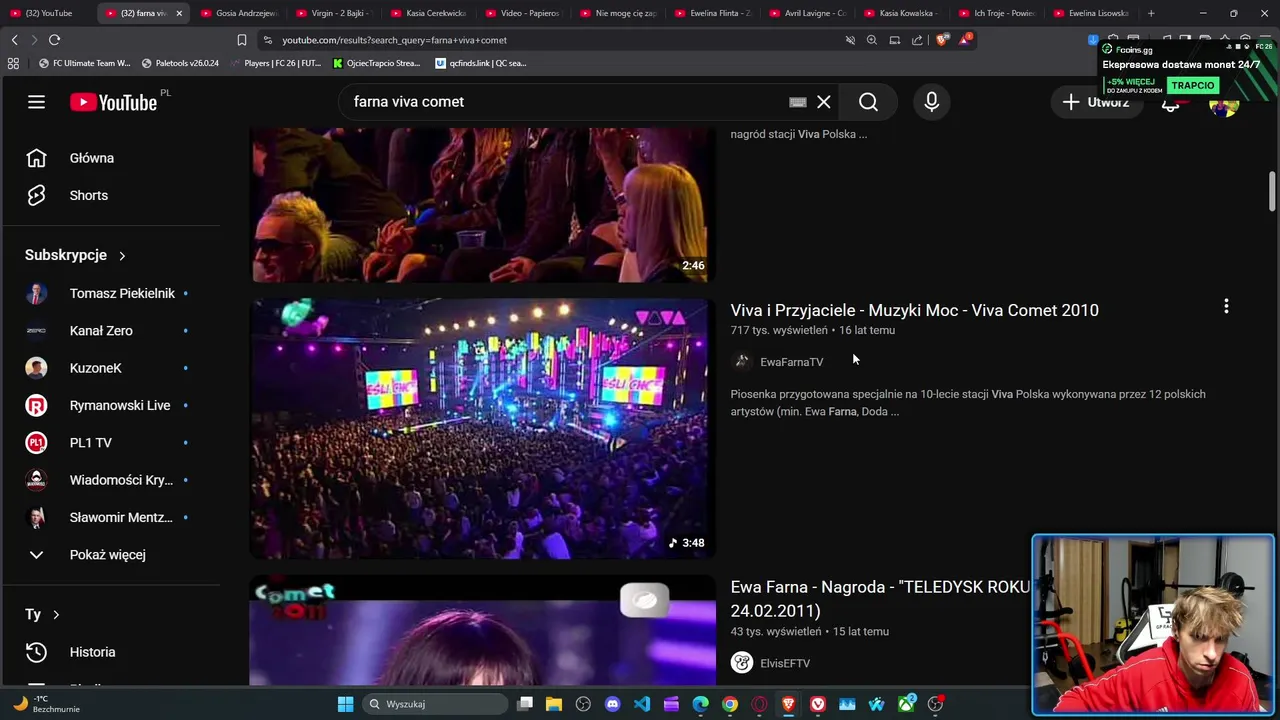Click the share icon in address bar

(917, 40)
